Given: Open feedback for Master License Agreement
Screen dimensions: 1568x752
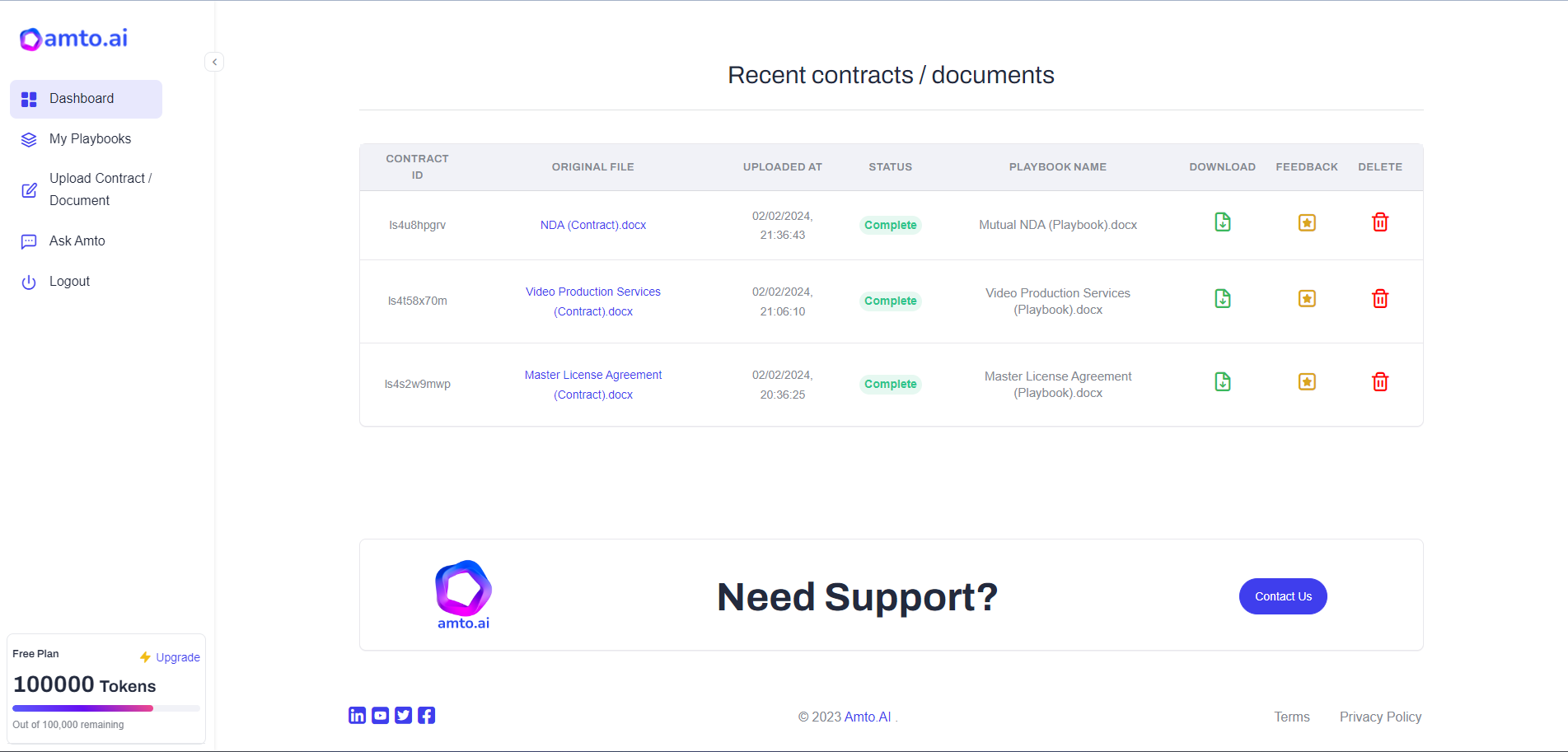Looking at the screenshot, I should [x=1306, y=381].
